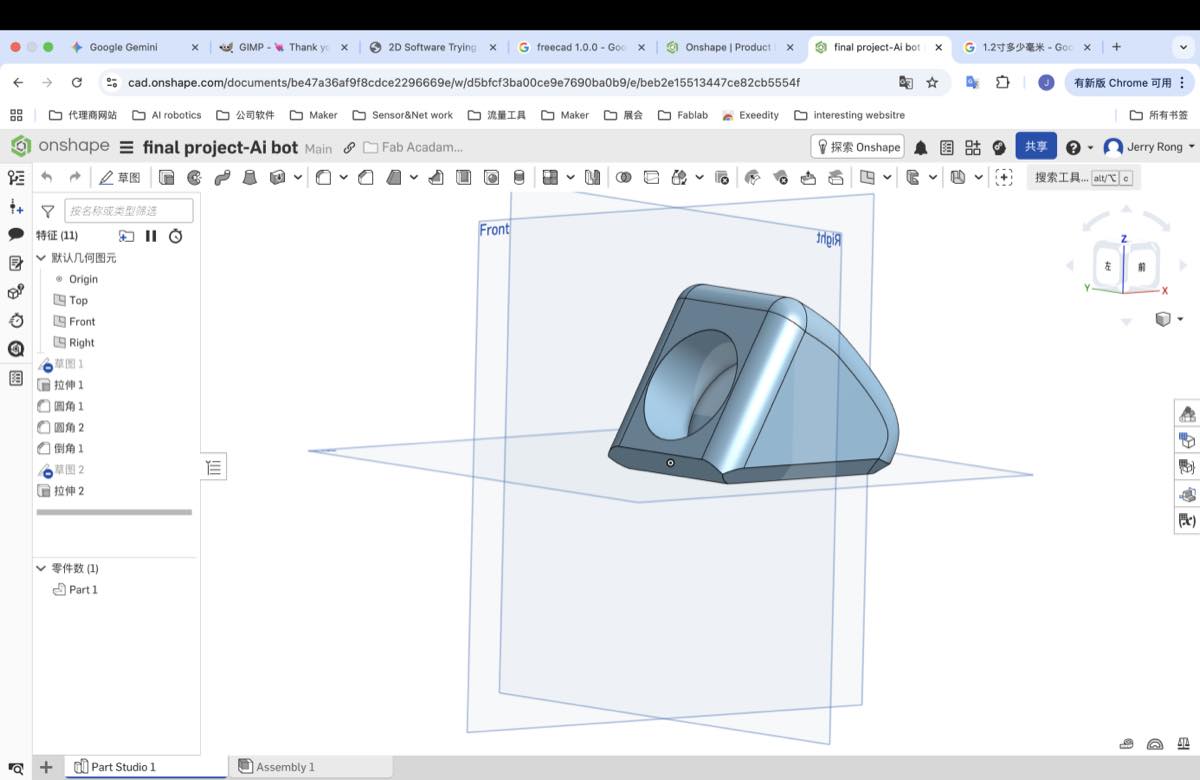Select the Split tool icon
The width and height of the screenshot is (1200, 780).
[x=651, y=178]
